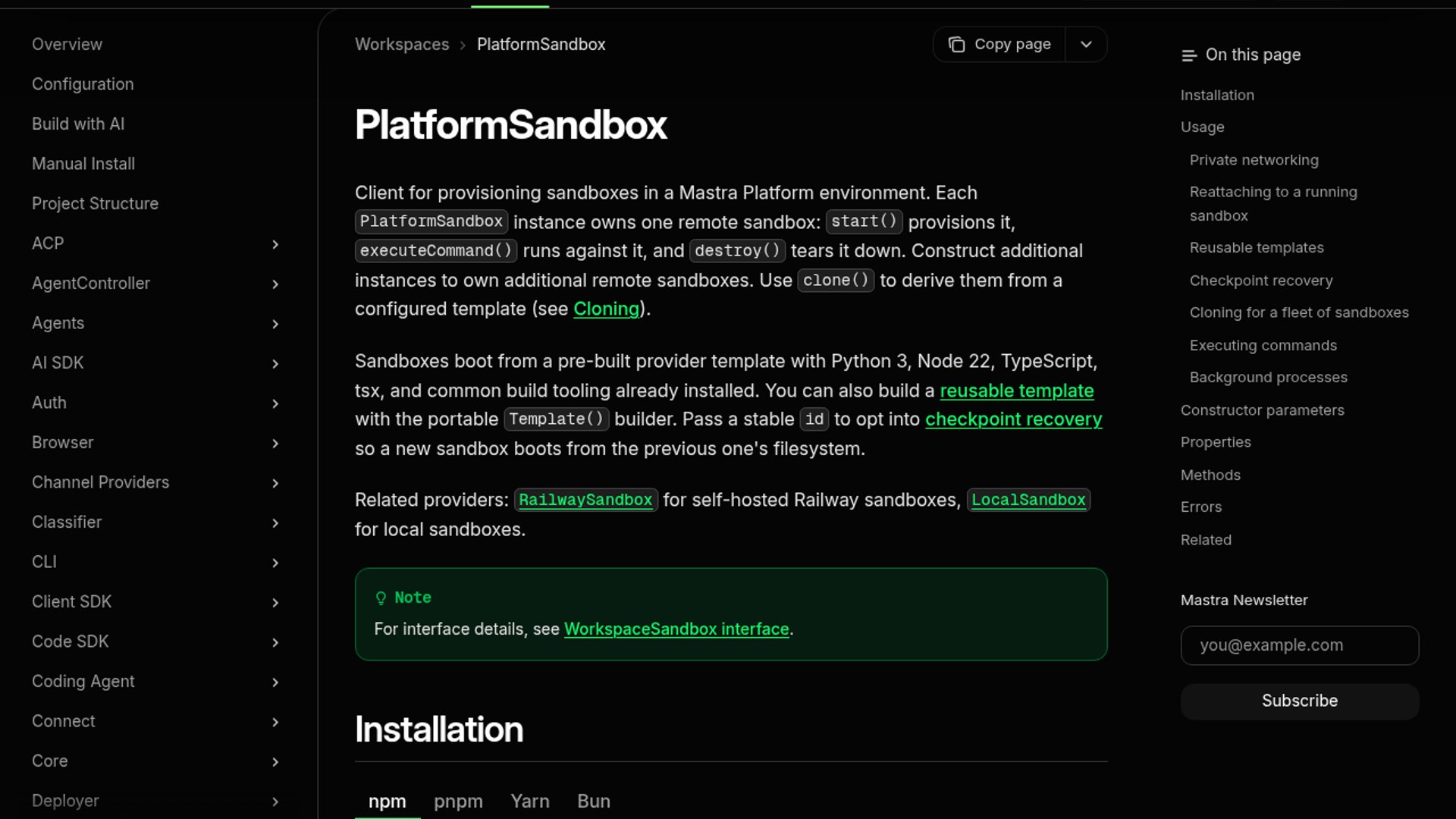1456x819 pixels.
Task: Open Configuration in the sidebar
Action: coord(83,84)
